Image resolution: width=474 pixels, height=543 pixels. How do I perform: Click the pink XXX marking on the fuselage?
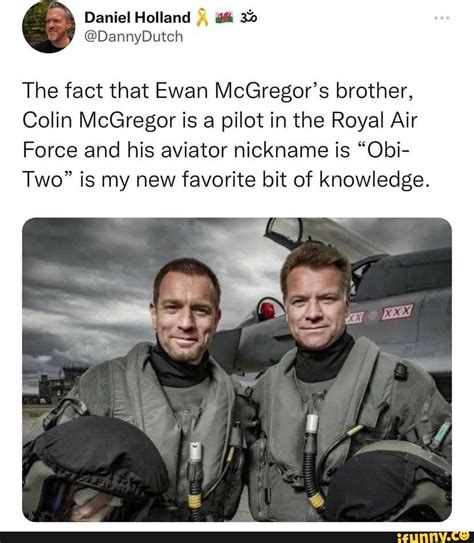coord(397,311)
